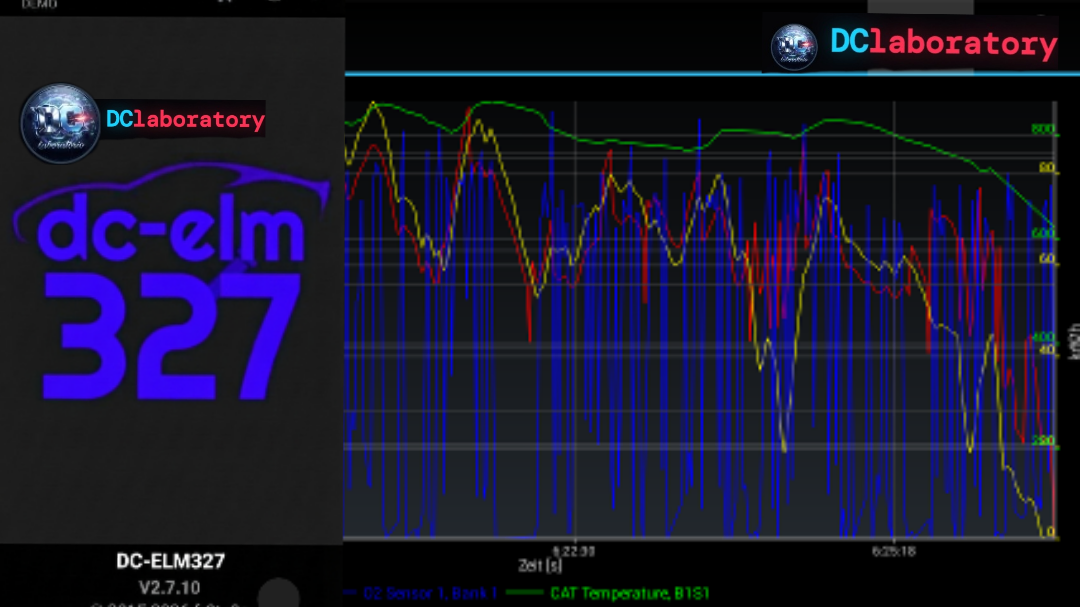This screenshot has width=1080, height=607.
Task: Select the O2 Sensor 1, Bank 1 legend entry
Action: coord(430,593)
